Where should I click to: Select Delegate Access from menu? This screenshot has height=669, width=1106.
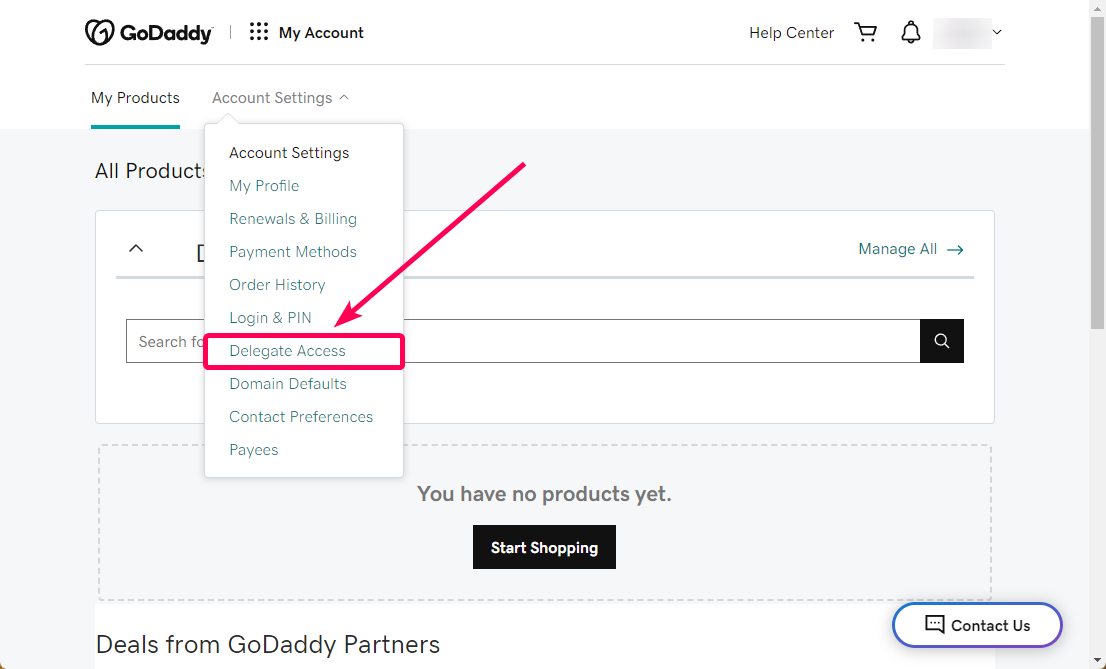click(287, 351)
